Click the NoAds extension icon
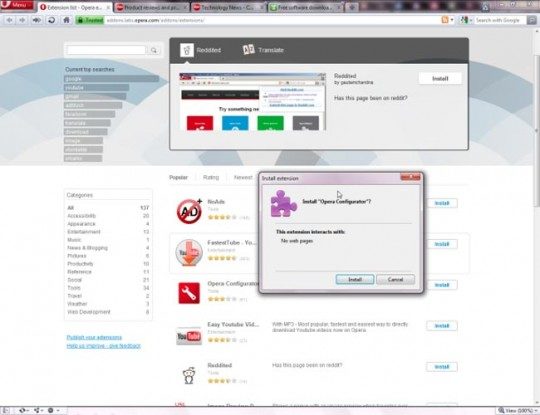This screenshot has width=540, height=415. click(189, 210)
